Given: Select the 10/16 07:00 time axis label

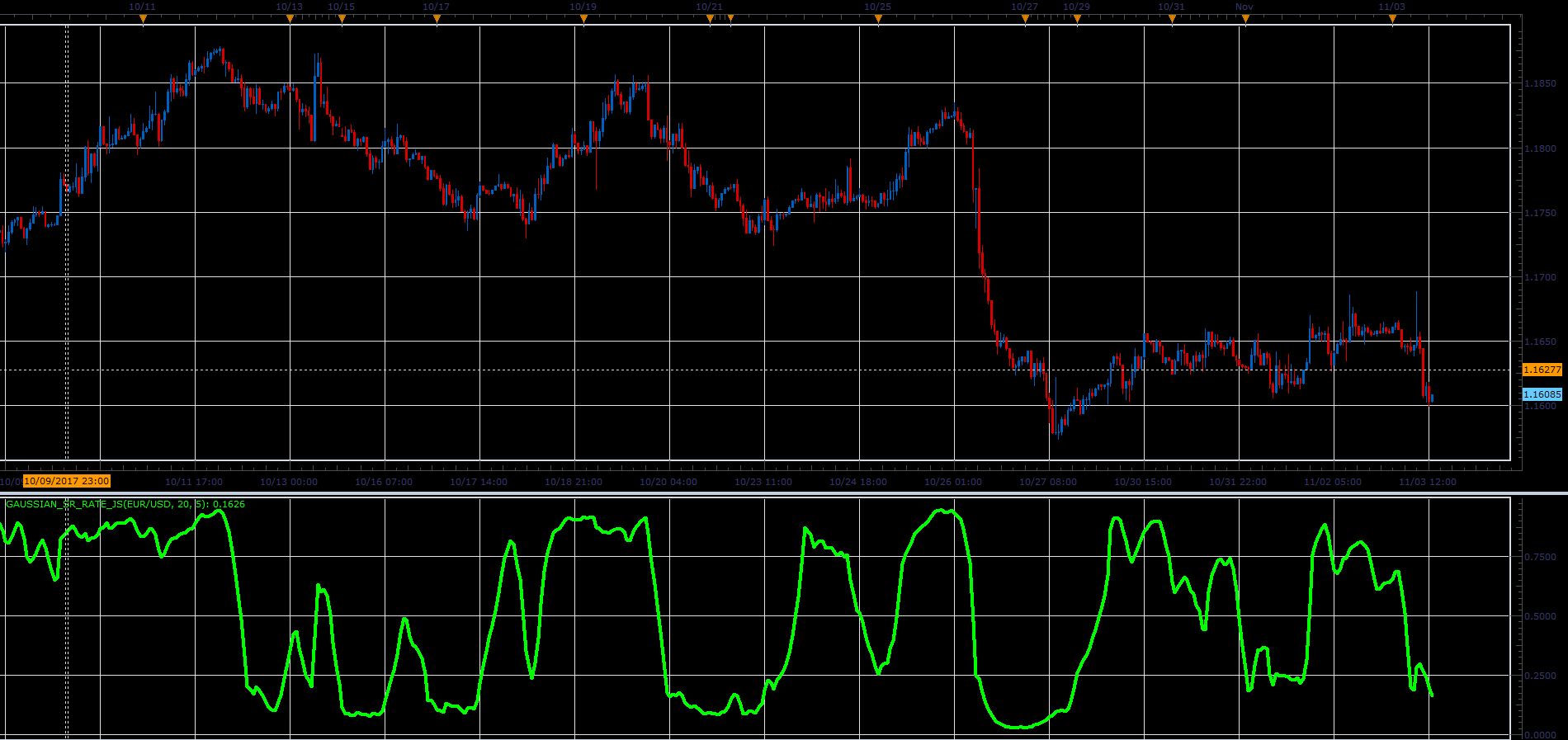Looking at the screenshot, I should click(x=384, y=482).
